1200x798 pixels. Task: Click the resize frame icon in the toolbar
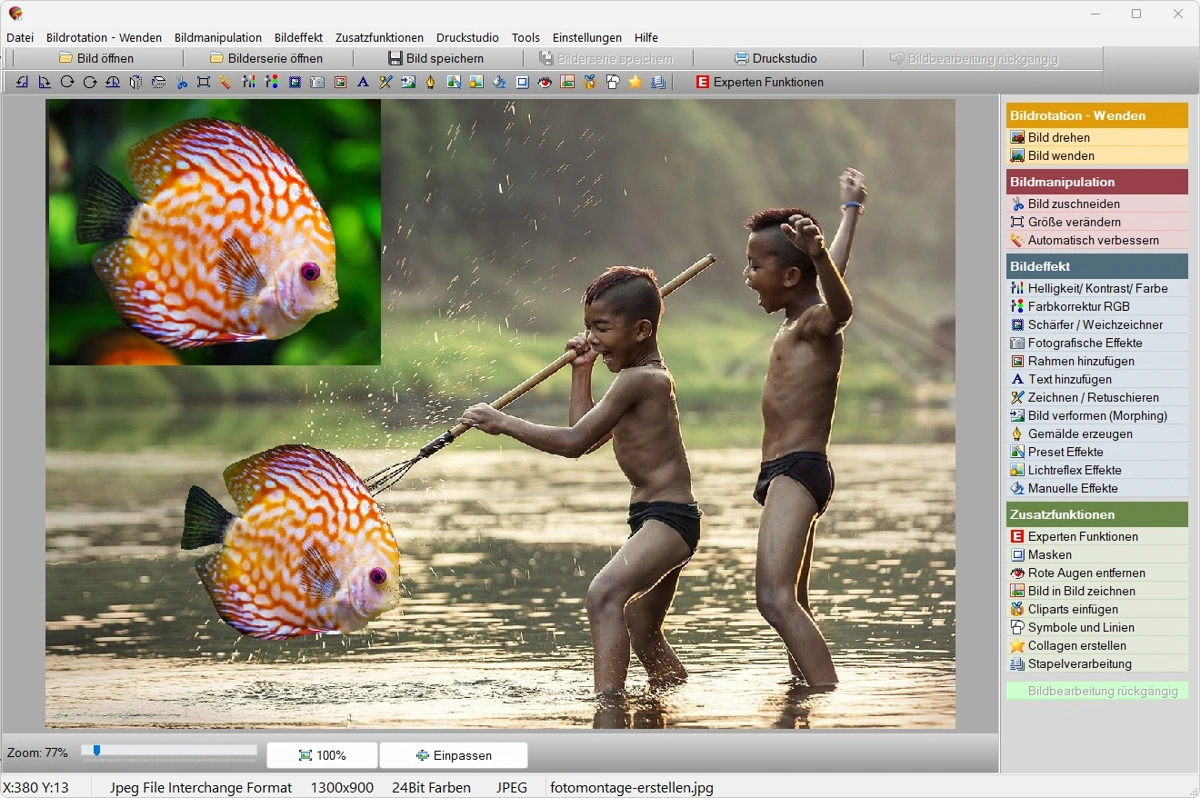pos(204,82)
